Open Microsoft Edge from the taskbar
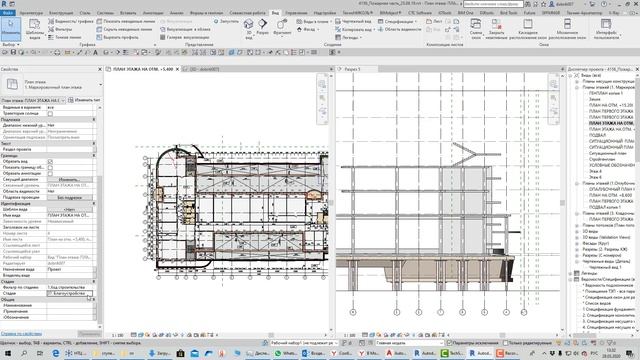640x360 pixels. point(56,353)
